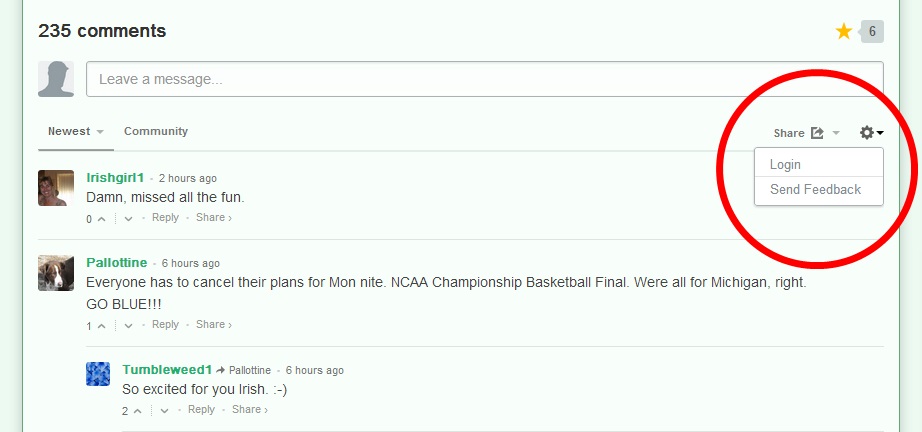Expand Share options on Pallottine's comment

[213, 325]
